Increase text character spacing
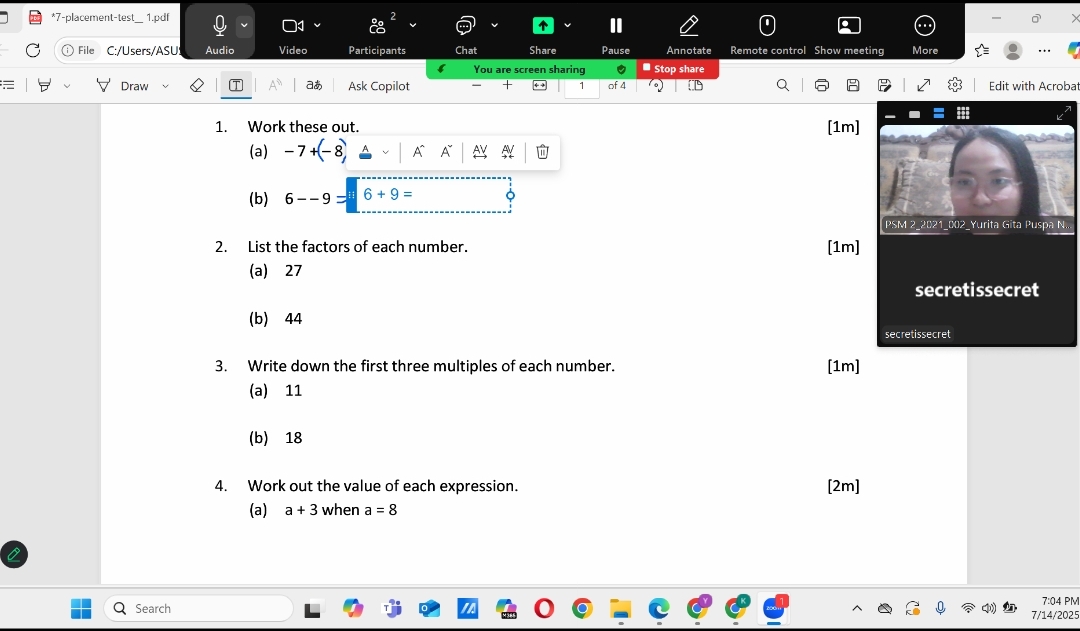 point(480,152)
